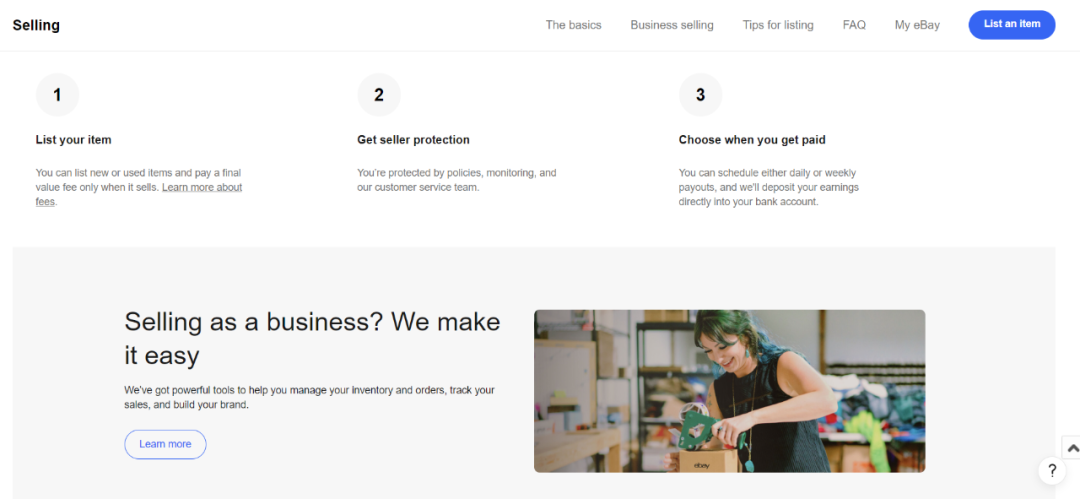Go to Business selling section

coord(672,25)
